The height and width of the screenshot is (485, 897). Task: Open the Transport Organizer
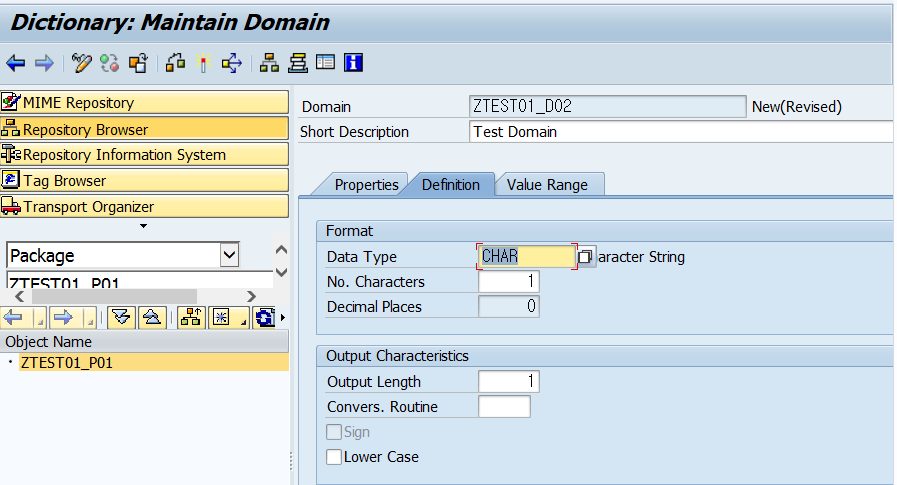[x=144, y=206]
